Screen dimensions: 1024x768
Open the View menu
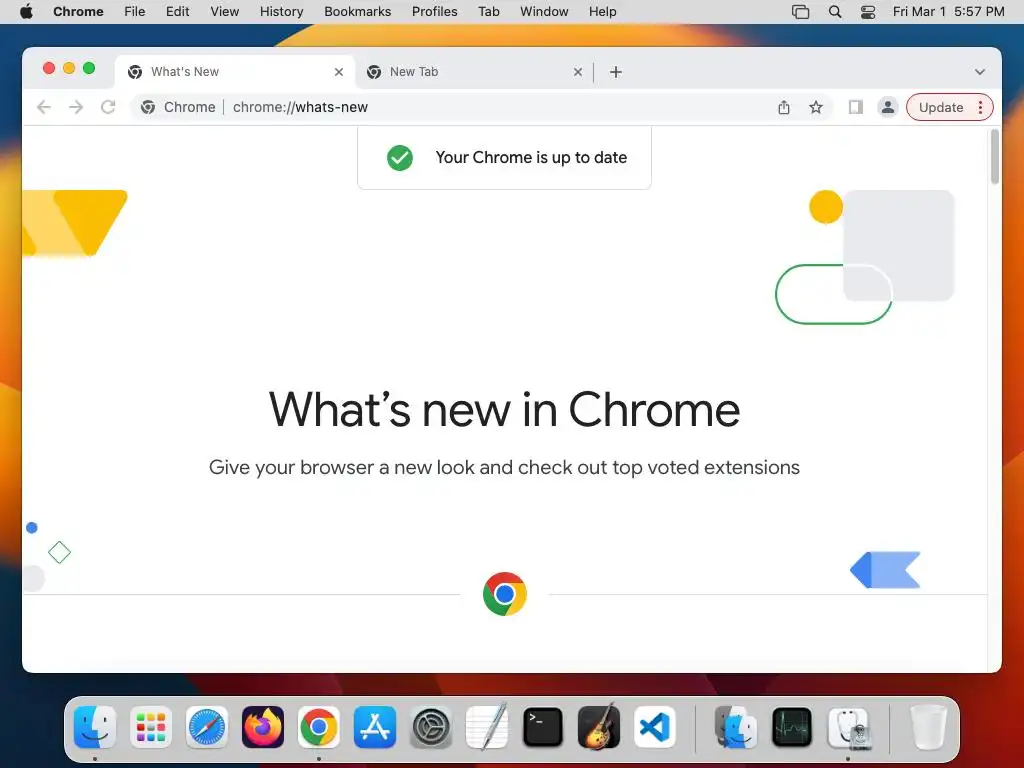point(225,12)
